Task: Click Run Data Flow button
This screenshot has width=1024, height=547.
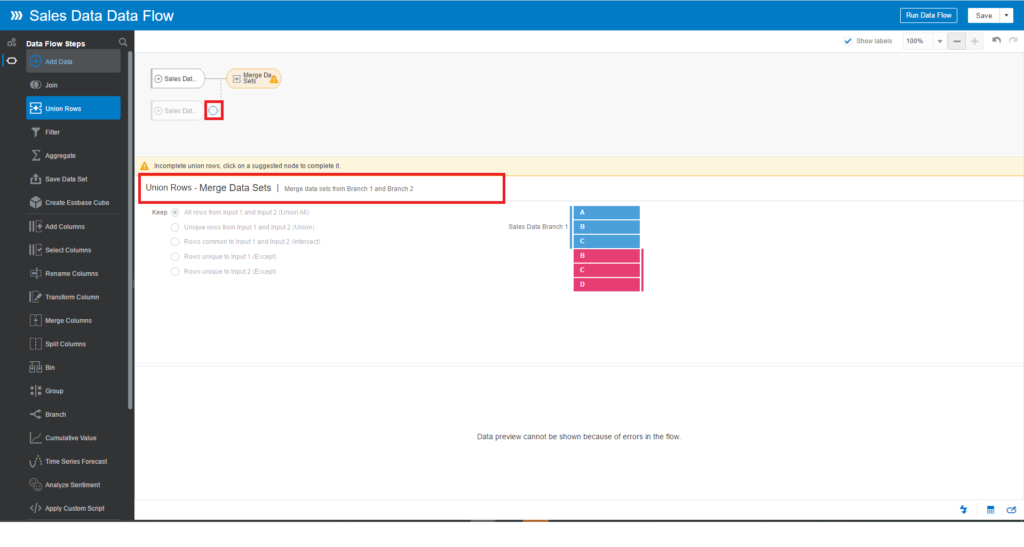Action: (x=929, y=16)
